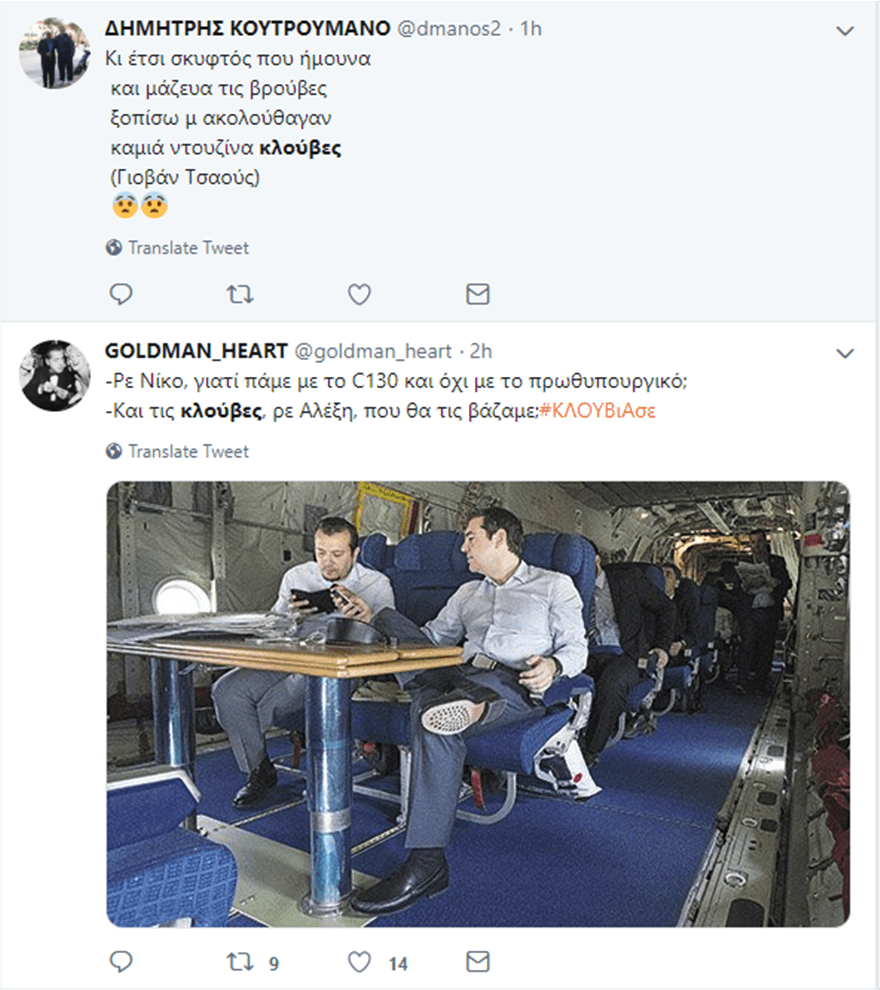The width and height of the screenshot is (880, 990).
Task: Reply to the dmanos2 tweet
Action: [121, 294]
